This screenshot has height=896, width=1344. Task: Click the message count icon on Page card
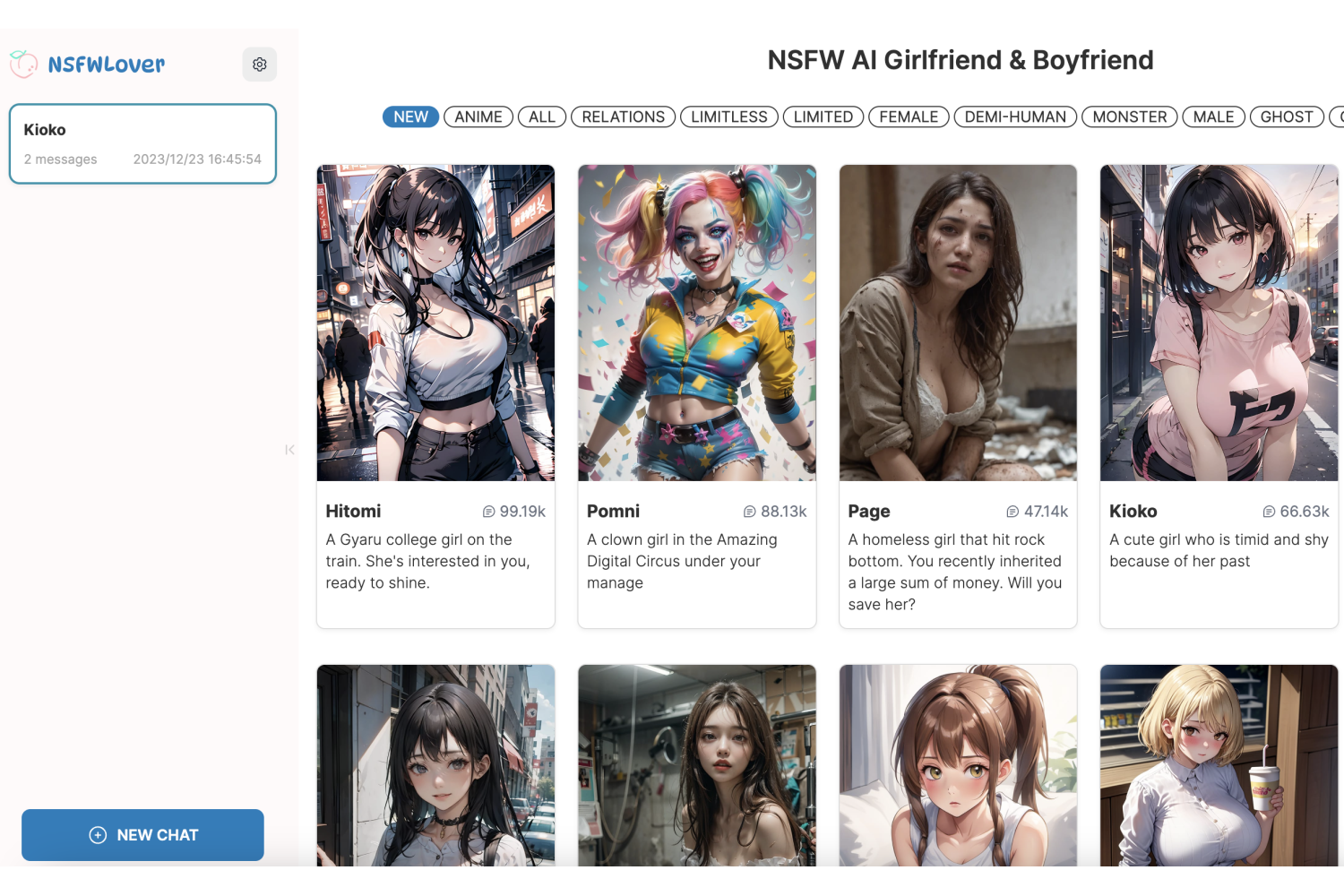coord(1012,512)
